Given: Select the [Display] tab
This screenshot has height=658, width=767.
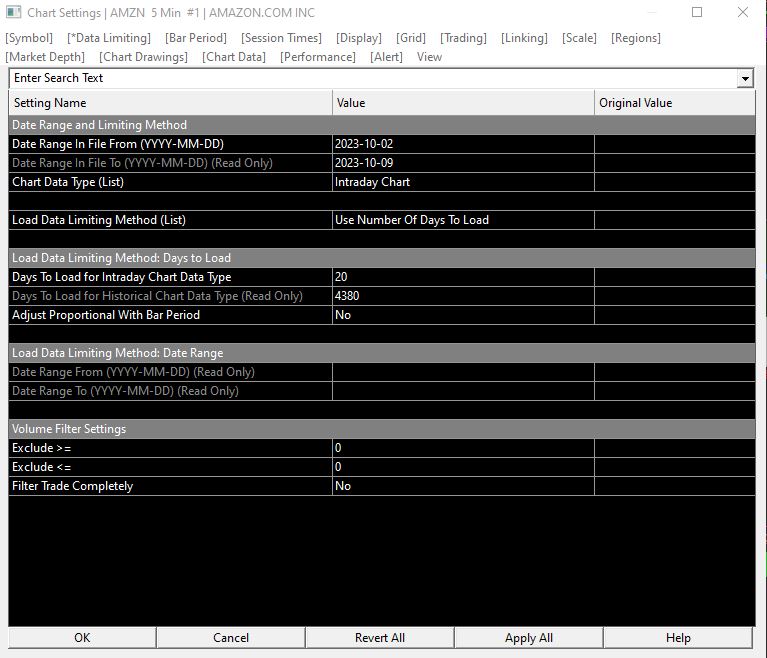Looking at the screenshot, I should [359, 38].
